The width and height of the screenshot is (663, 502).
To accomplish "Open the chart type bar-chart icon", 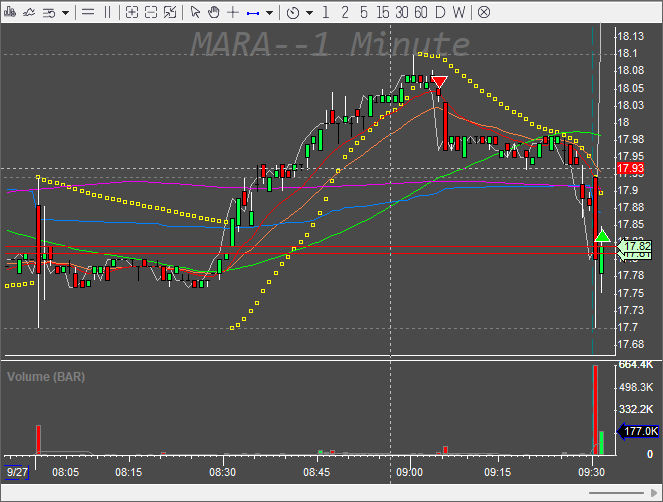I will (10, 13).
